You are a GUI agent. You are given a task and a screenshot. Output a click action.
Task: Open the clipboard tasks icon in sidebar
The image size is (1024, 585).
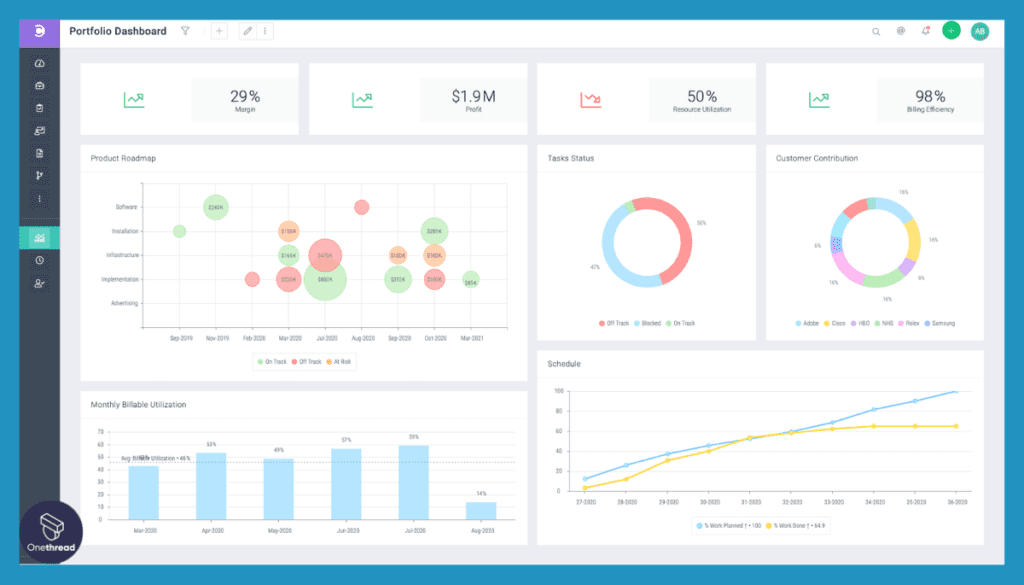pos(39,108)
